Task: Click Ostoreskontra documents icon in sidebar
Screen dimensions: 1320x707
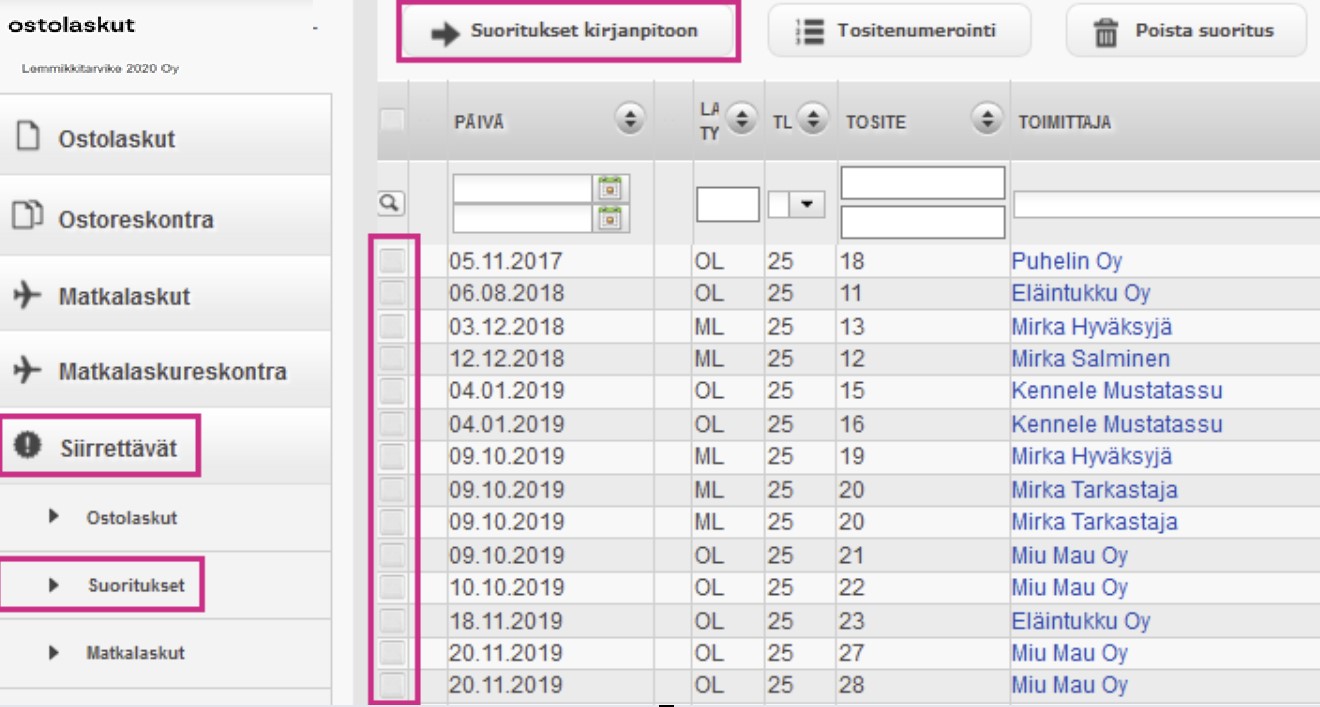Action: coord(28,216)
